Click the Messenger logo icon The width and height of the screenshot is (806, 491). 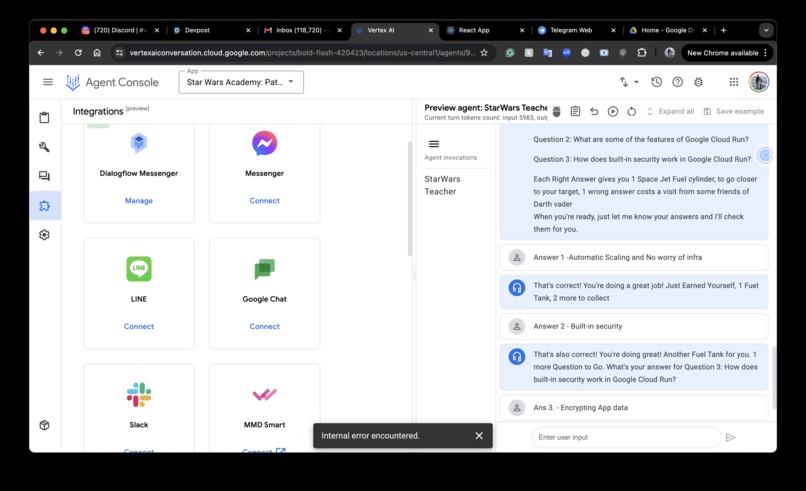[264, 143]
